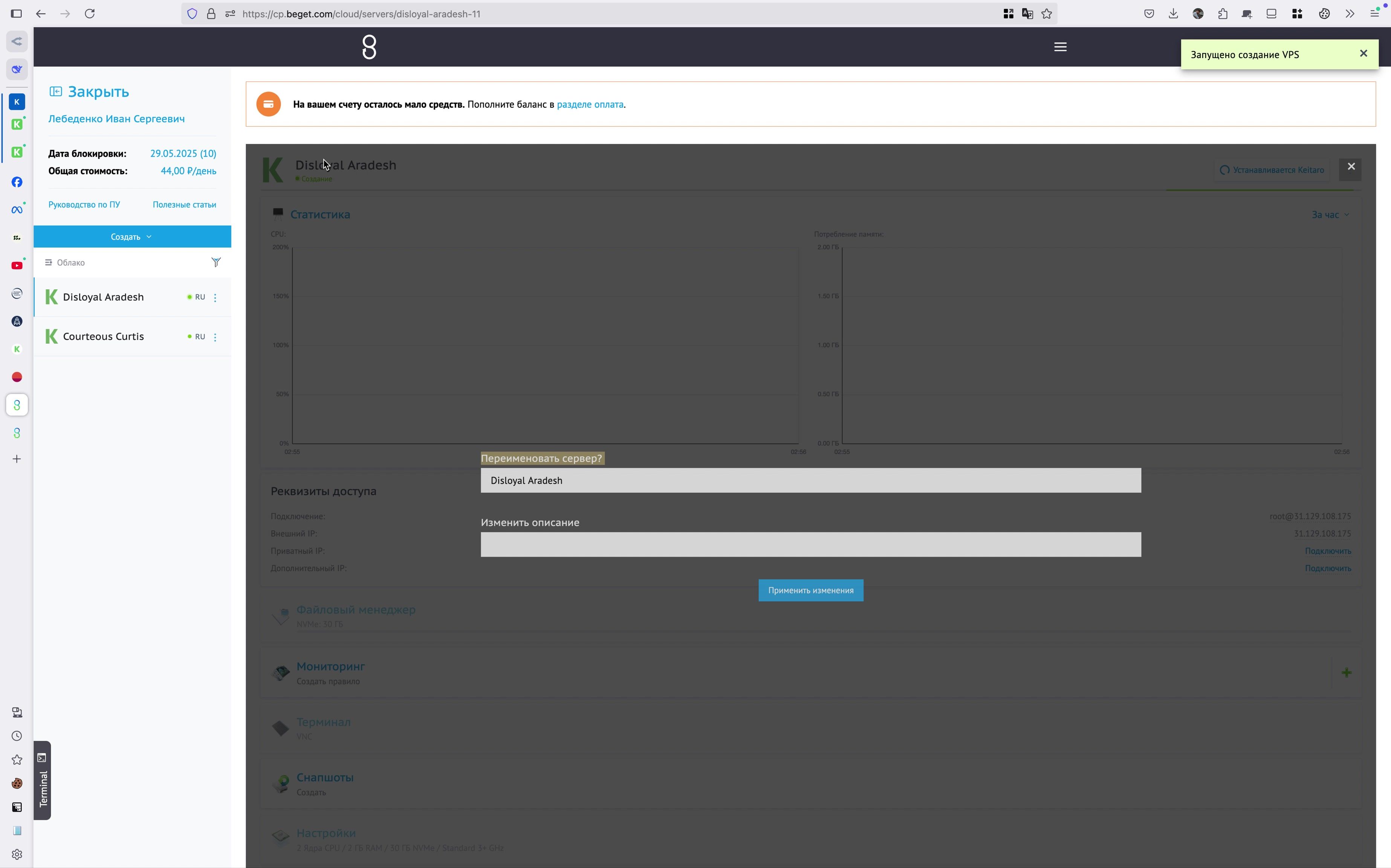Open the downloads icon in browser toolbar
This screenshot has height=868, width=1391.
coord(1173,14)
